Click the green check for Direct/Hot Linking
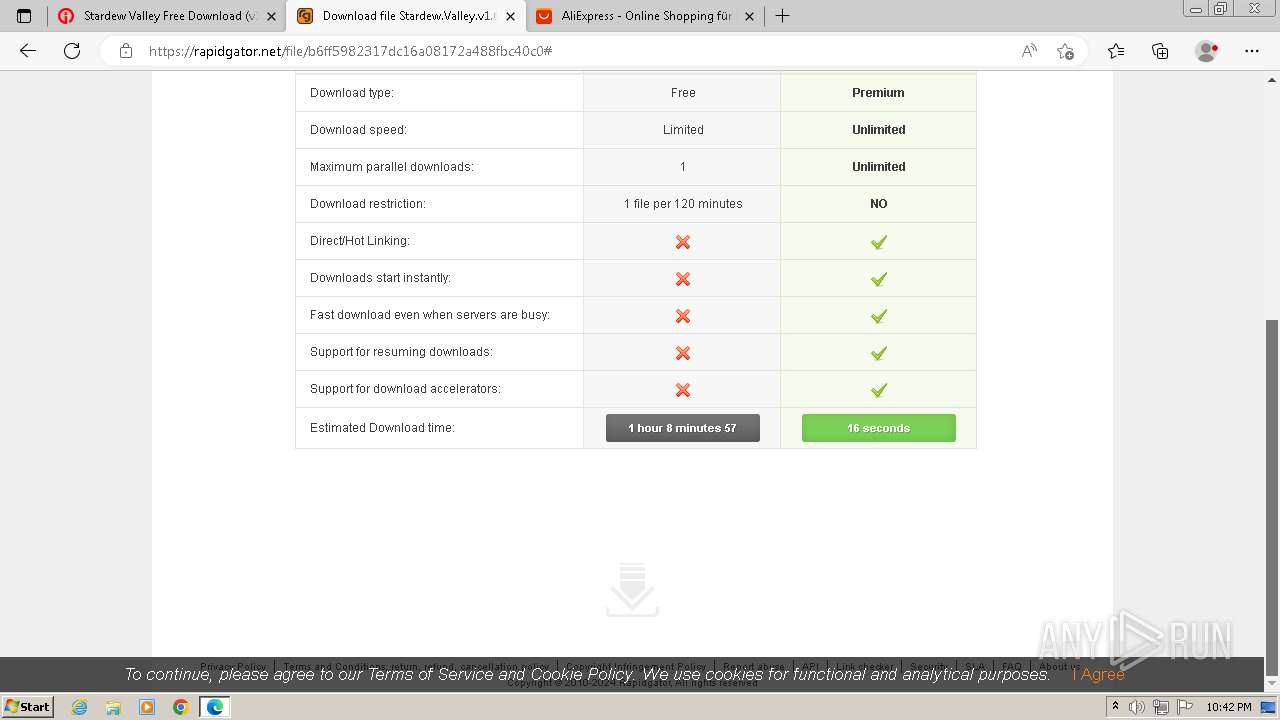The height and width of the screenshot is (720, 1280). (x=879, y=242)
